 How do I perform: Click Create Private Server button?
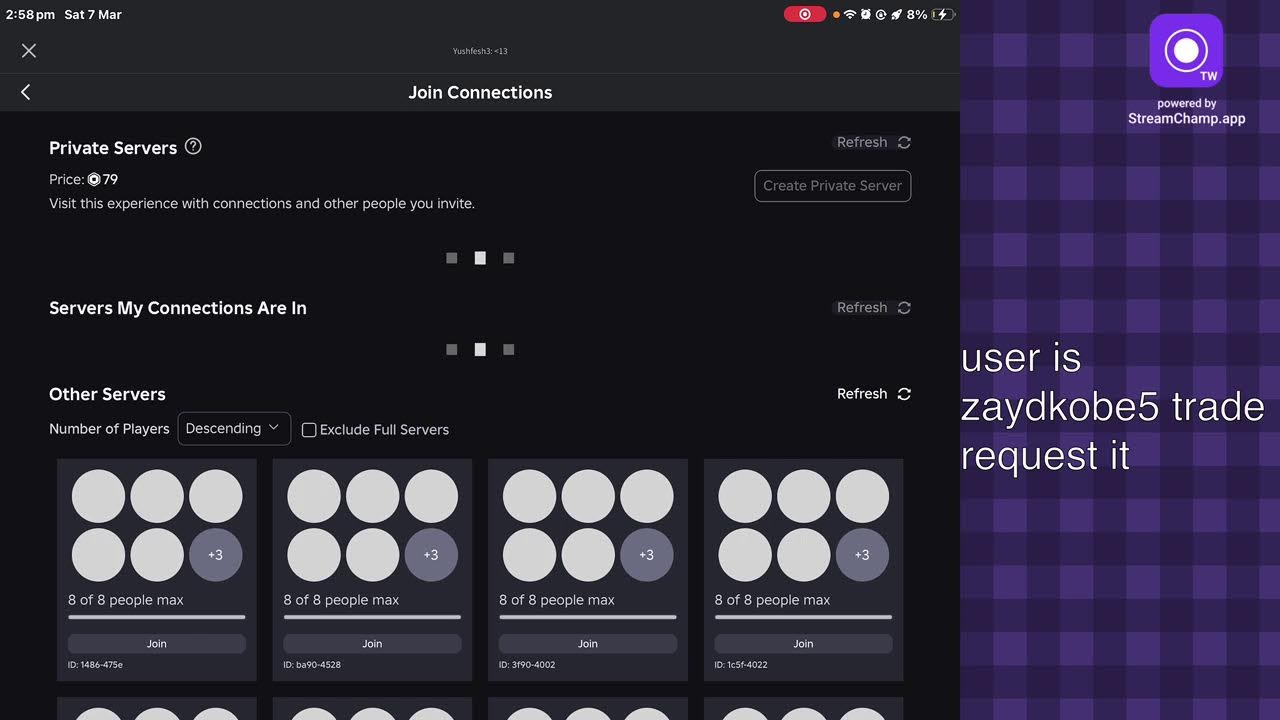point(832,186)
